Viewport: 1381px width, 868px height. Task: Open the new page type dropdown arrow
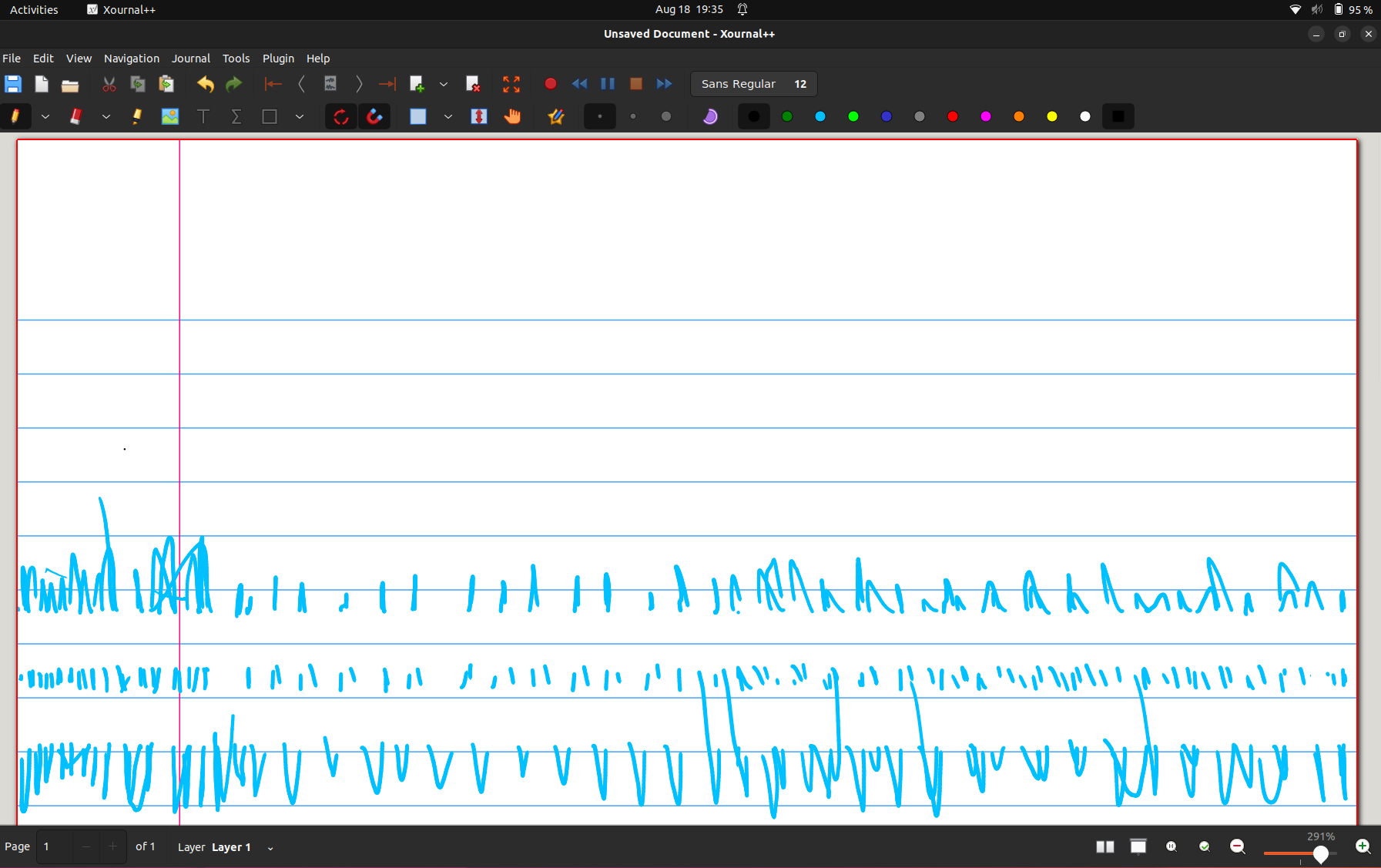[444, 84]
